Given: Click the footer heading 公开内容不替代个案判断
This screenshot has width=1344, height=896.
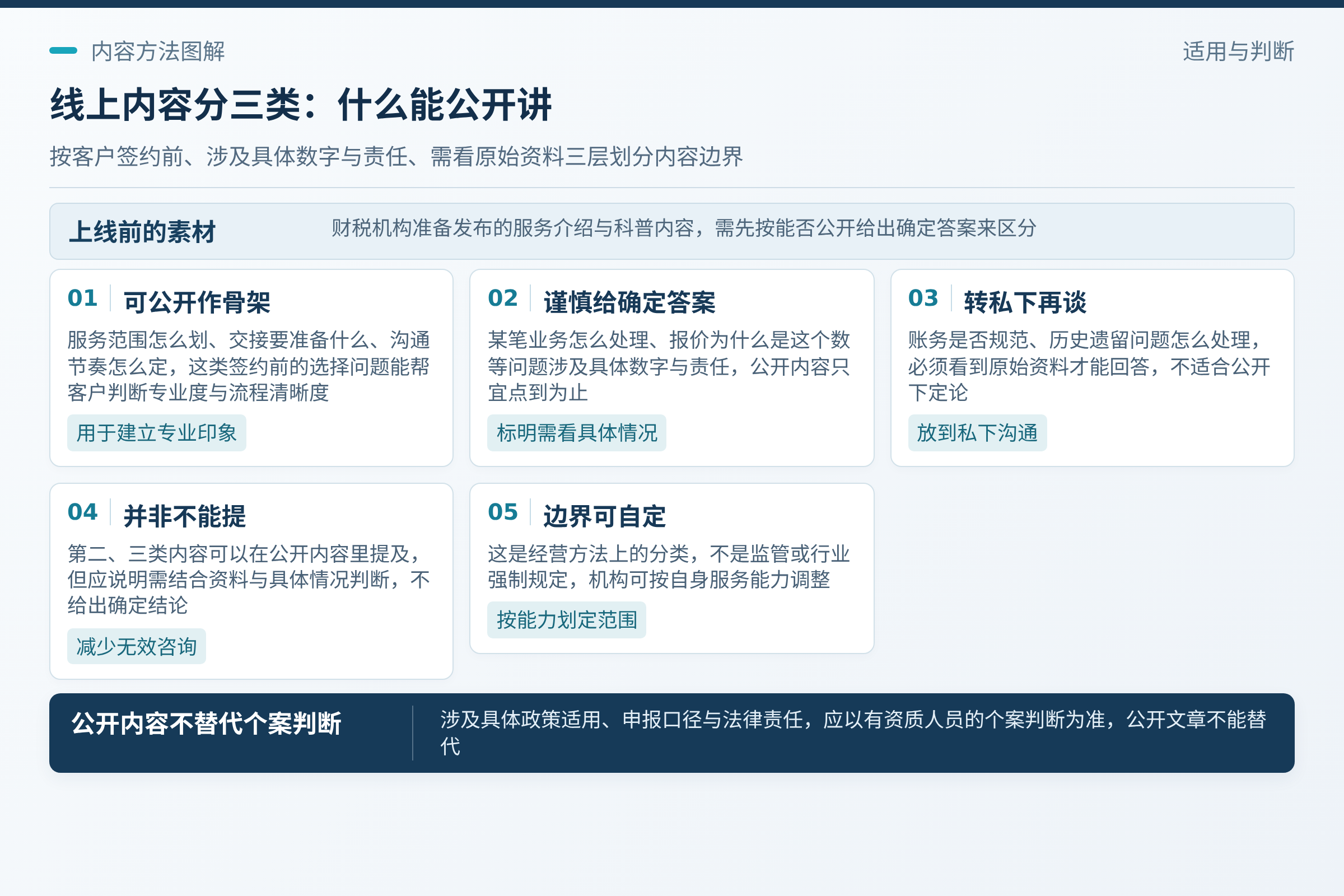Looking at the screenshot, I should click(x=207, y=724).
